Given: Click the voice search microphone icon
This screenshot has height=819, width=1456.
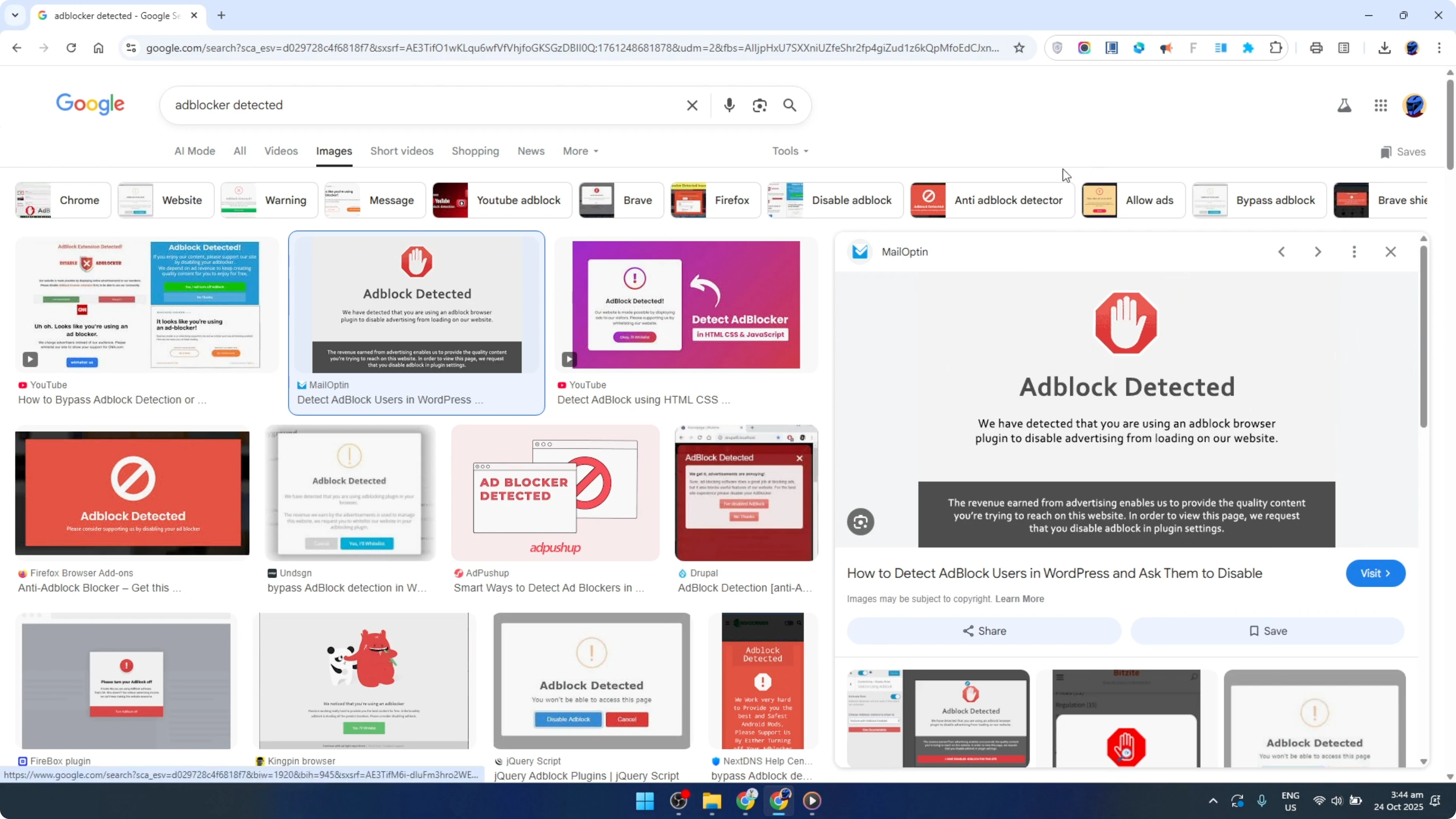Looking at the screenshot, I should pos(729,105).
